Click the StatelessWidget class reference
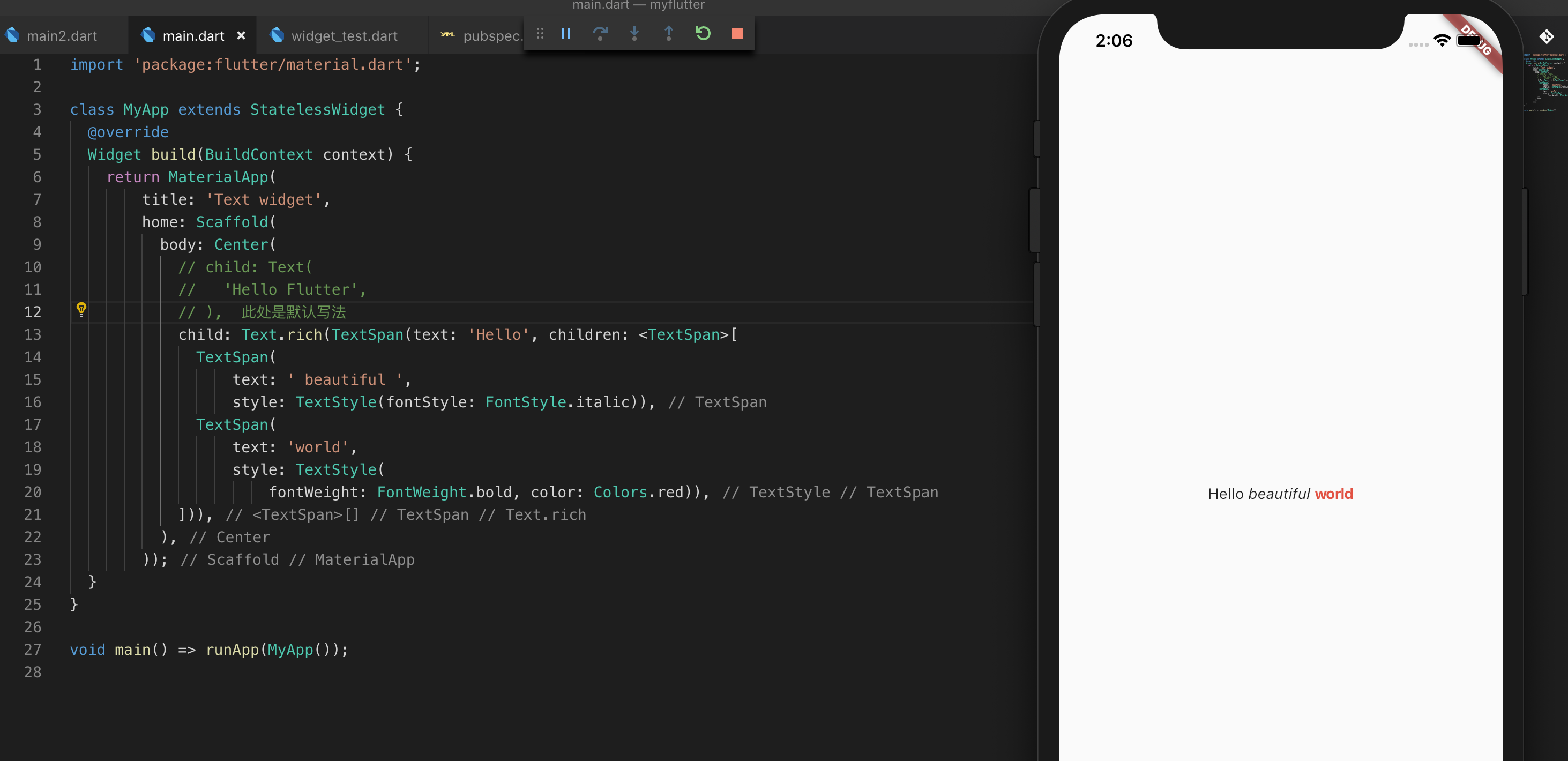This screenshot has width=1568, height=761. coord(317,109)
